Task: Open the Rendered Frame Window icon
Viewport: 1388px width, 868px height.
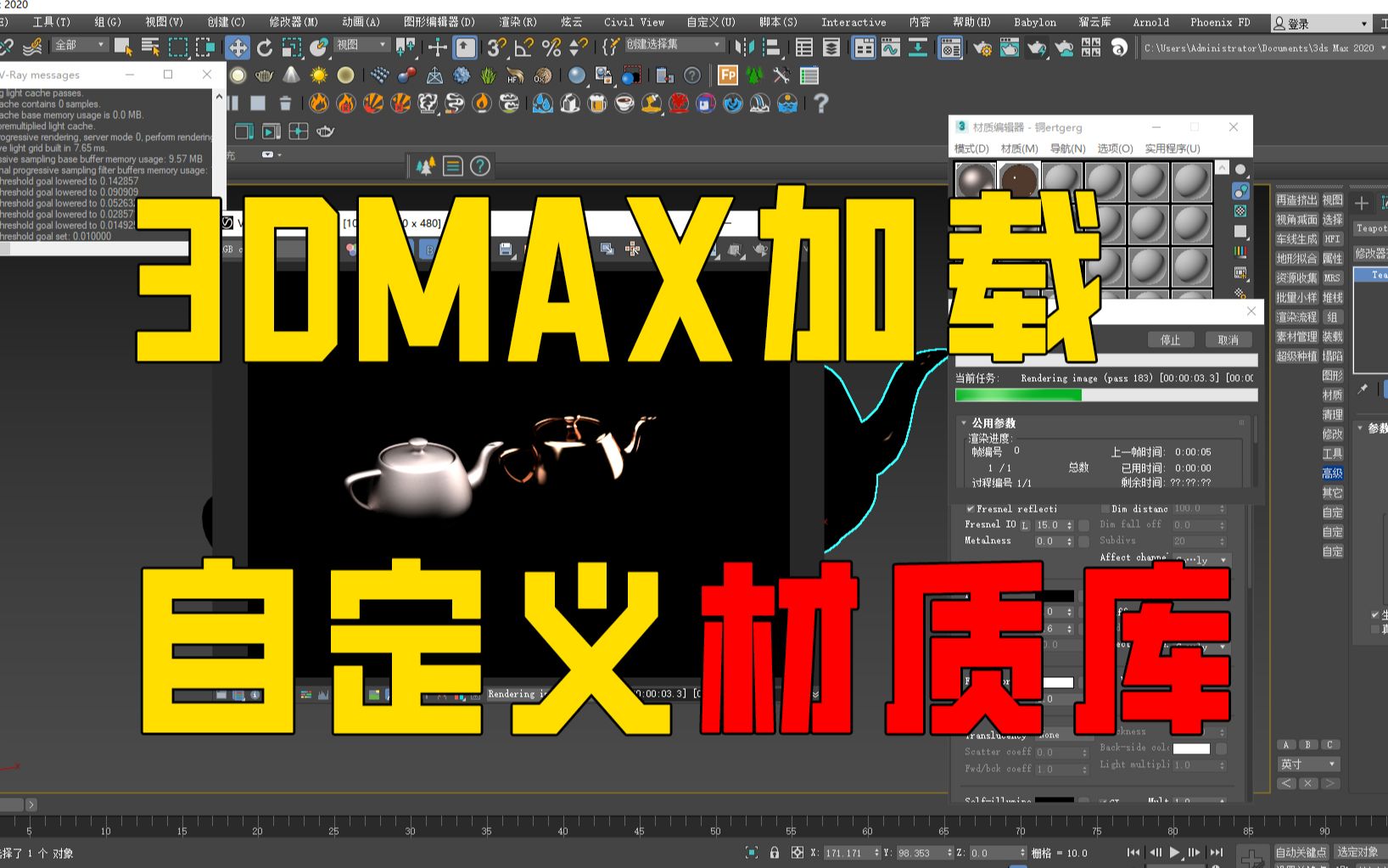Action: (x=1009, y=48)
